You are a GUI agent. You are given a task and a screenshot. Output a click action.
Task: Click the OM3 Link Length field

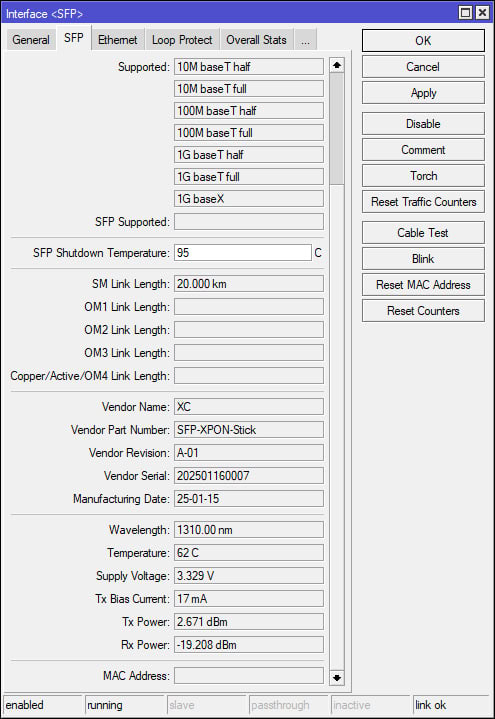249,353
